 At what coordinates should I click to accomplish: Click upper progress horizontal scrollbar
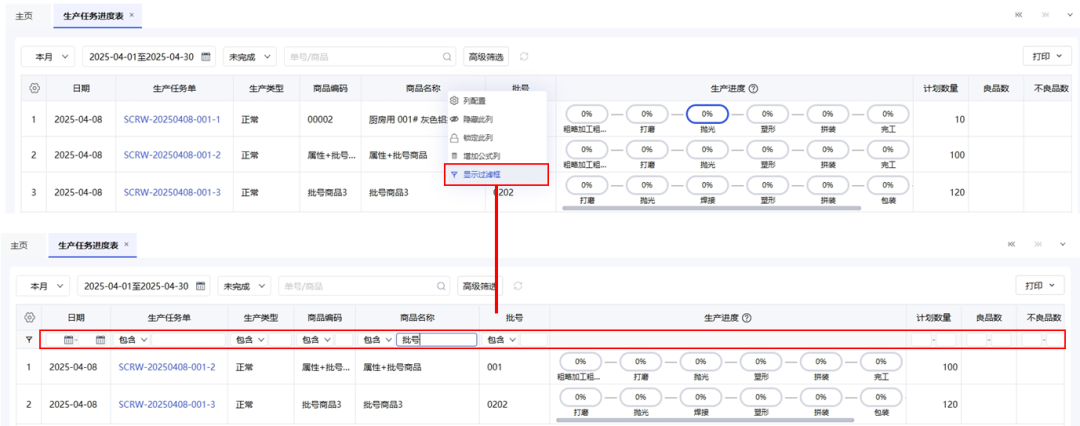click(x=712, y=207)
